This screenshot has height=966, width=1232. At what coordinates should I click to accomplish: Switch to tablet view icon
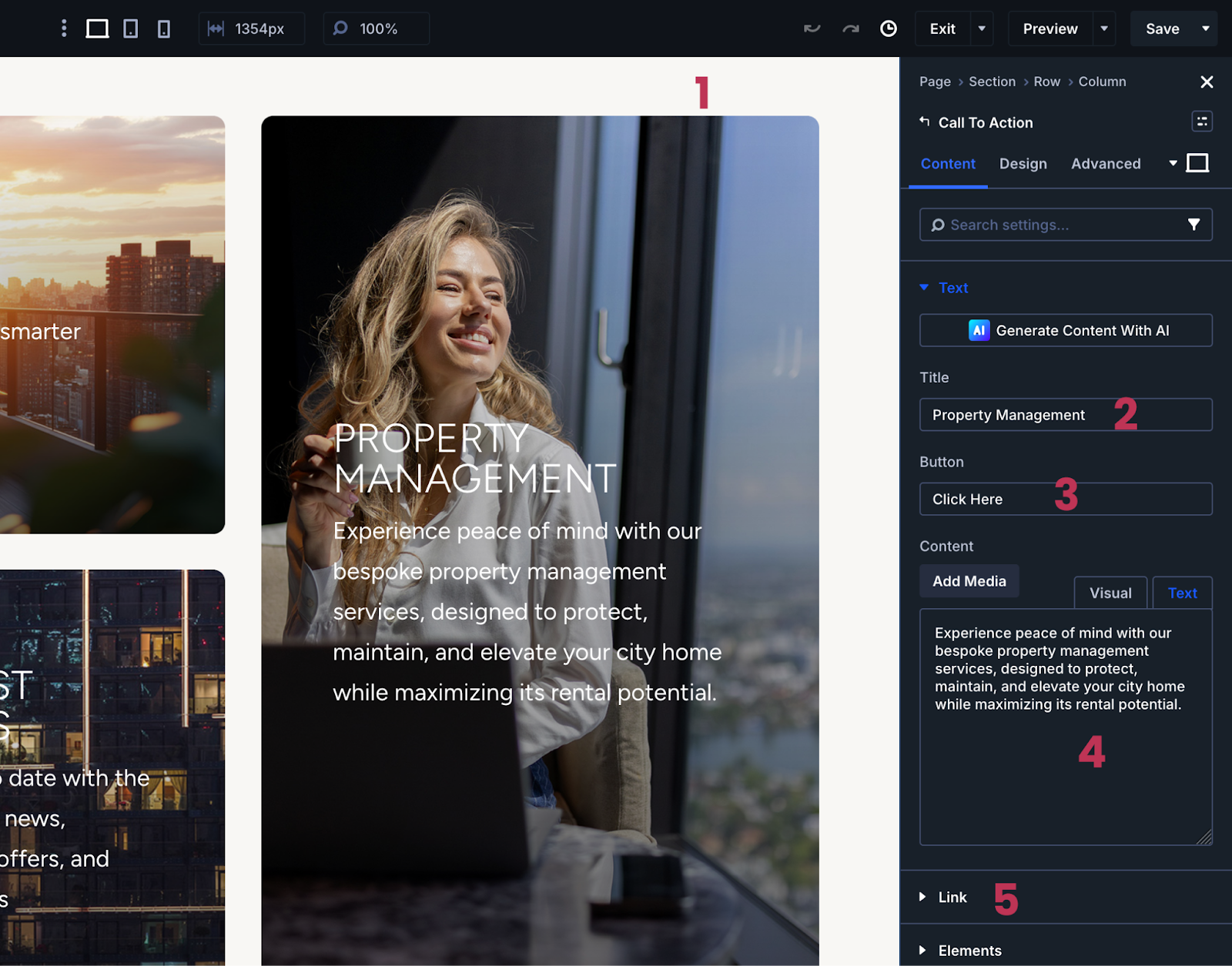(131, 28)
